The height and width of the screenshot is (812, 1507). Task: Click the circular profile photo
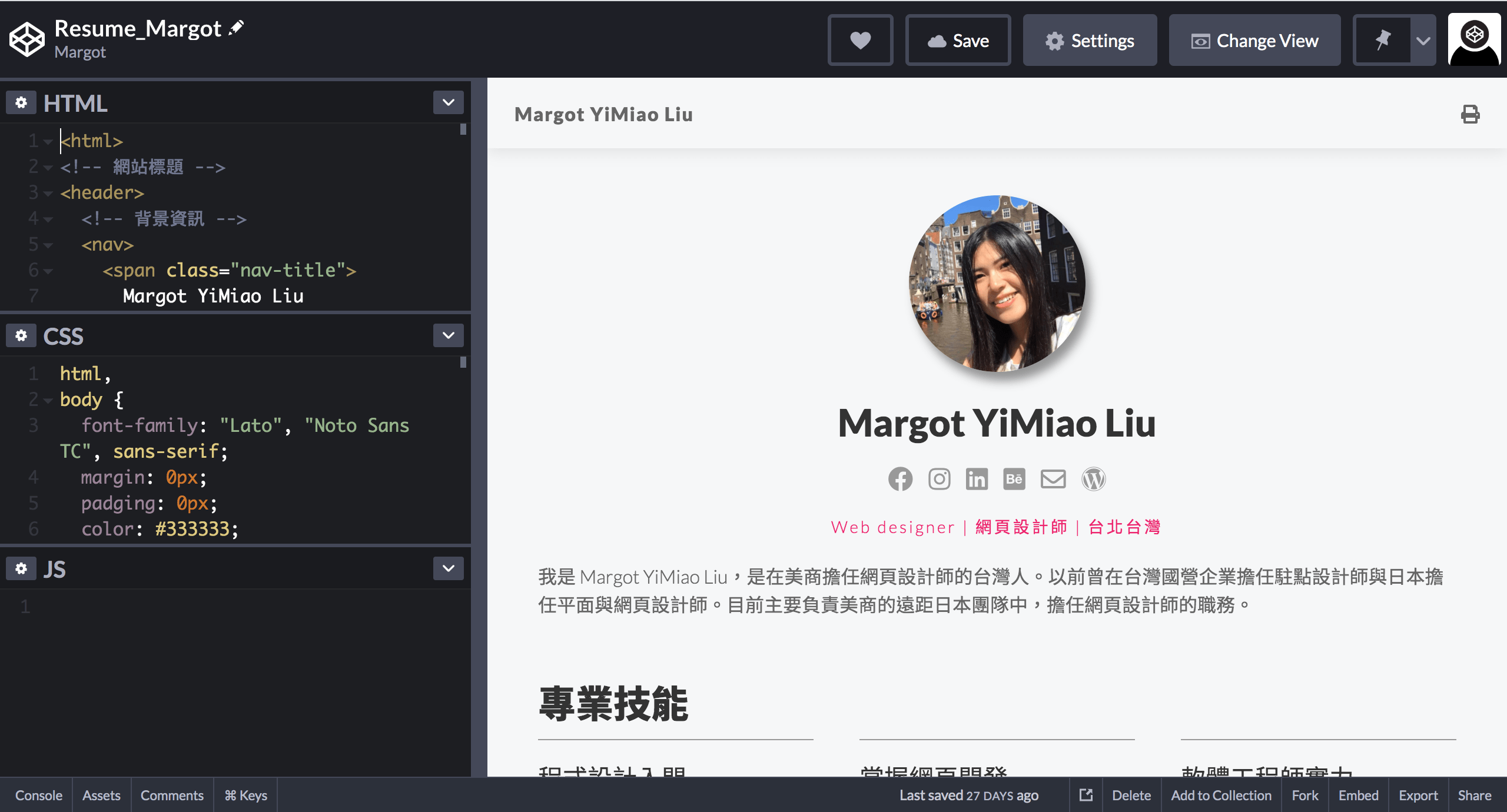pos(997,284)
